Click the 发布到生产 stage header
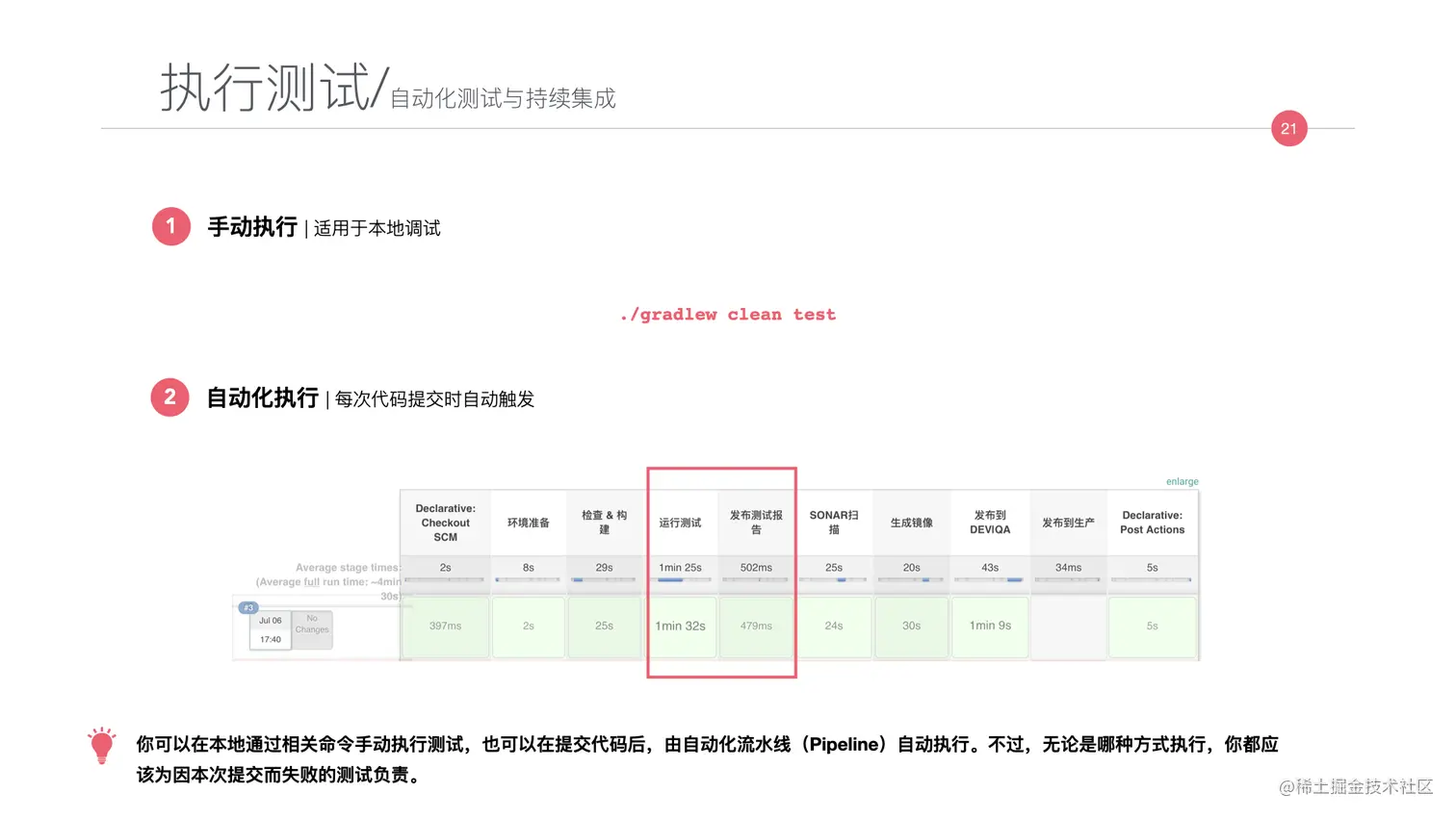This screenshot has width=1456, height=819. pyautogui.click(x=1068, y=523)
